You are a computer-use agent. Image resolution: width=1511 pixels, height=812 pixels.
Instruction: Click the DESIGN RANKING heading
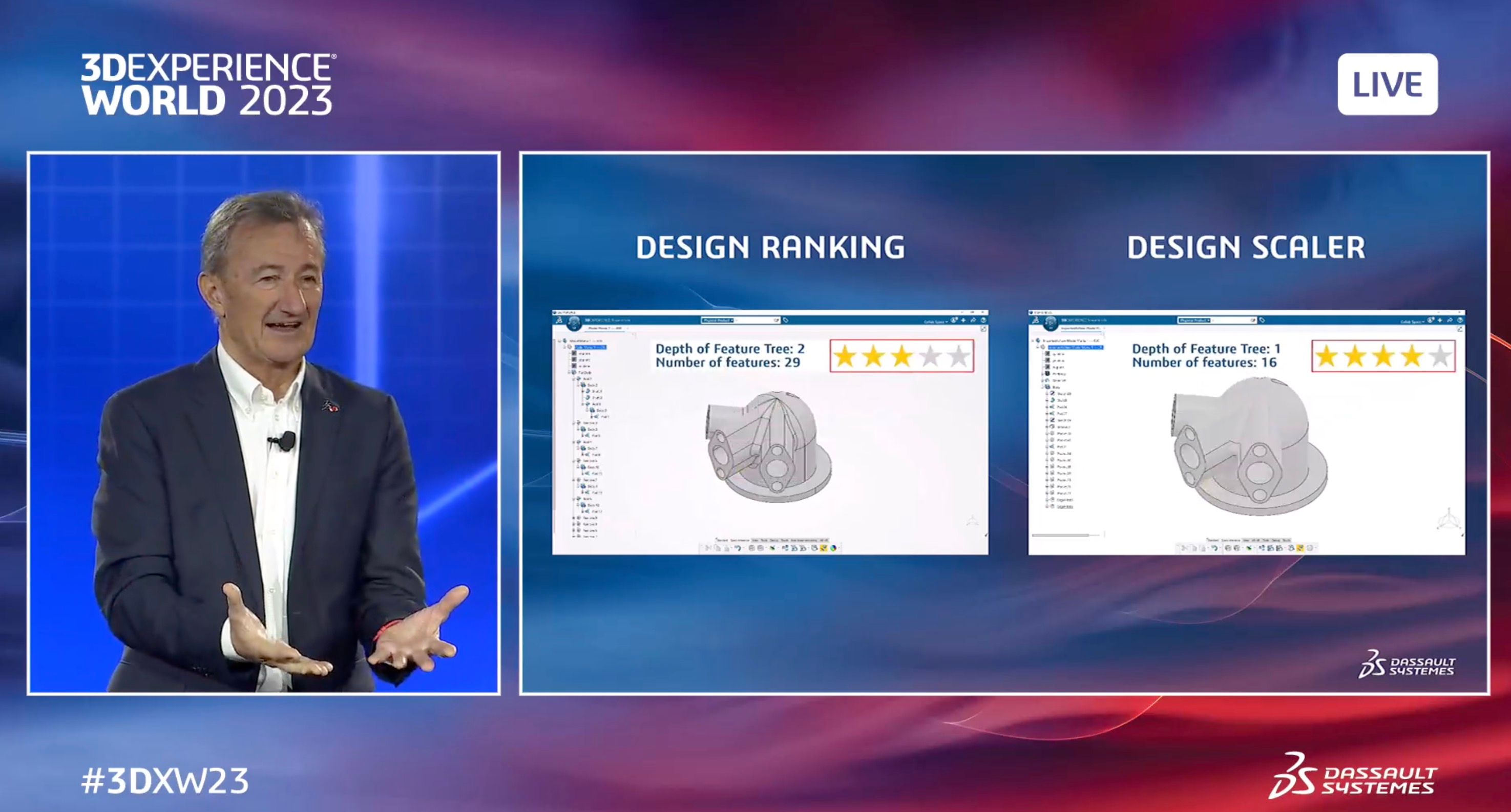click(x=771, y=247)
